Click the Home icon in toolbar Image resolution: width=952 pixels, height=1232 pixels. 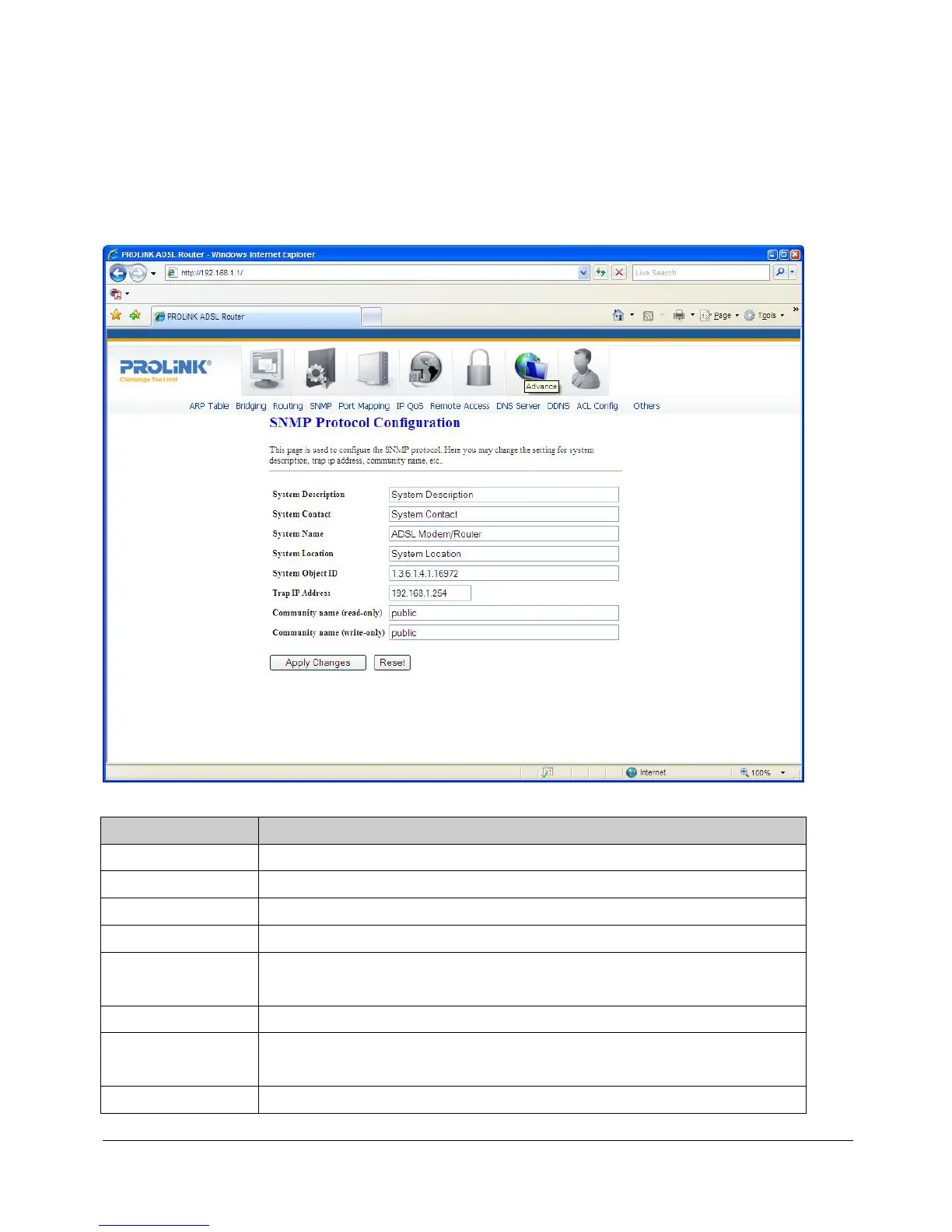618,315
